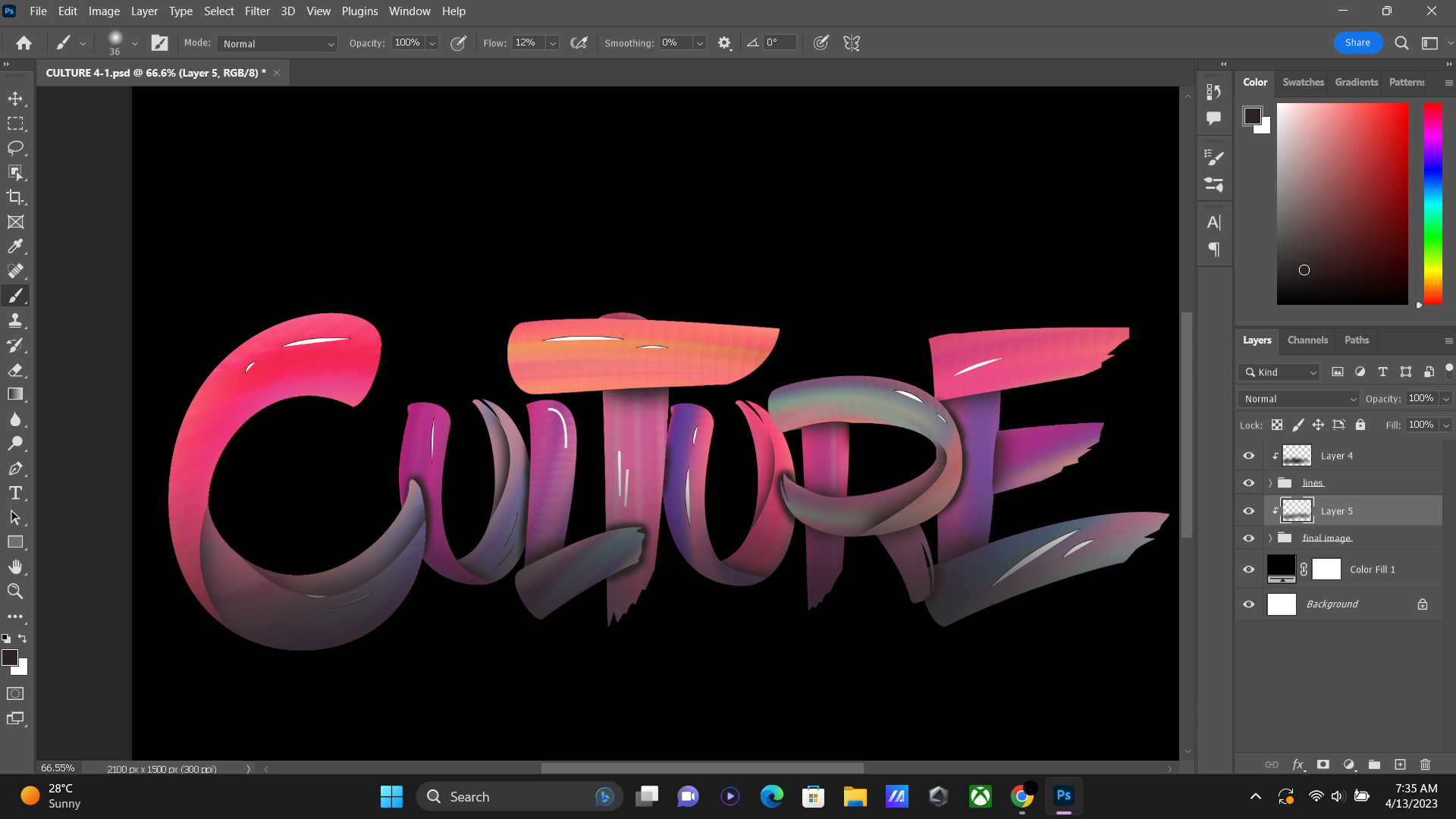The height and width of the screenshot is (819, 1456).
Task: Click the hue spectrum slider
Action: (1432, 203)
